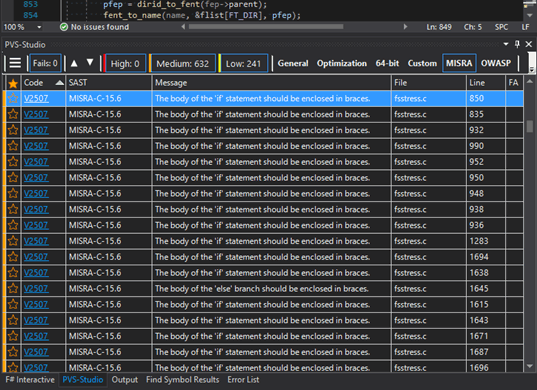Click the horizontal editor scrollbar thumb

pyautogui.click(x=266, y=27)
